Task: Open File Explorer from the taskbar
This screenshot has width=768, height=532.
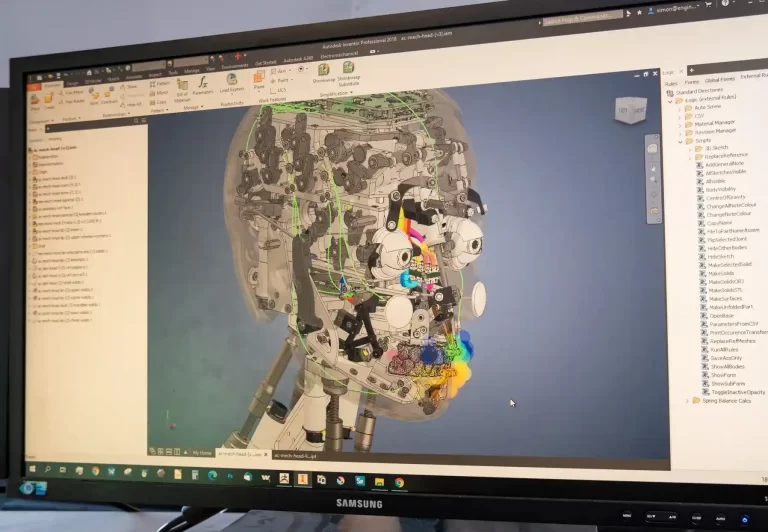Action: point(379,482)
